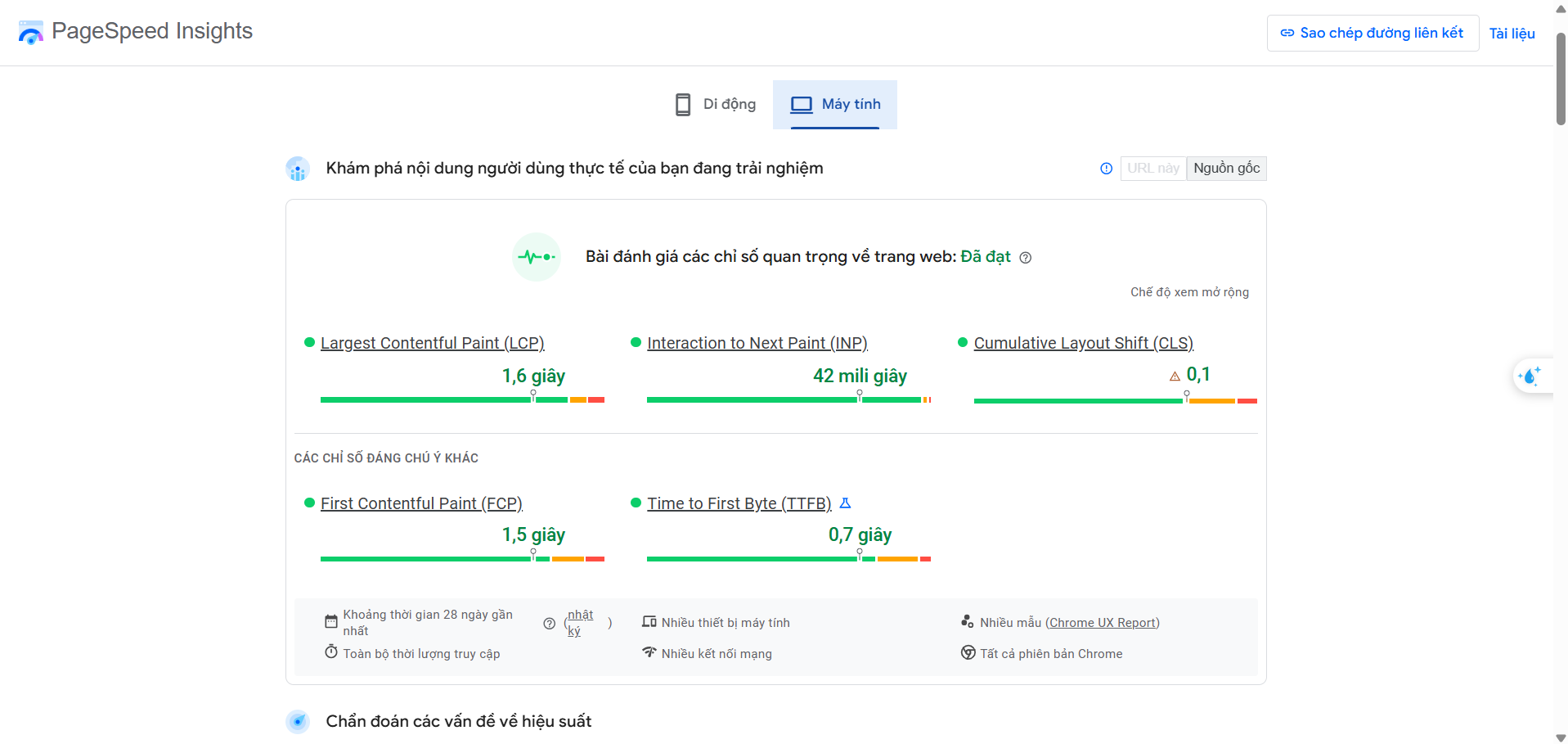Click the question mark icon near "nhật ký"
1568x744 pixels.
coord(549,623)
